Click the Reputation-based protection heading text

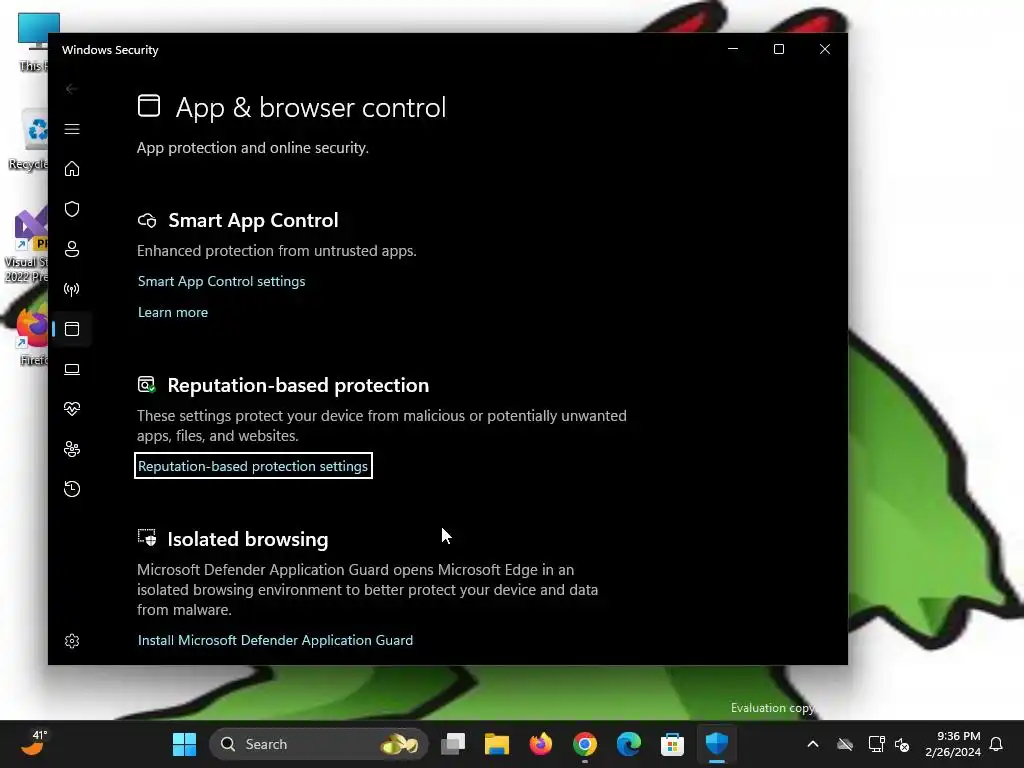pyautogui.click(x=298, y=385)
